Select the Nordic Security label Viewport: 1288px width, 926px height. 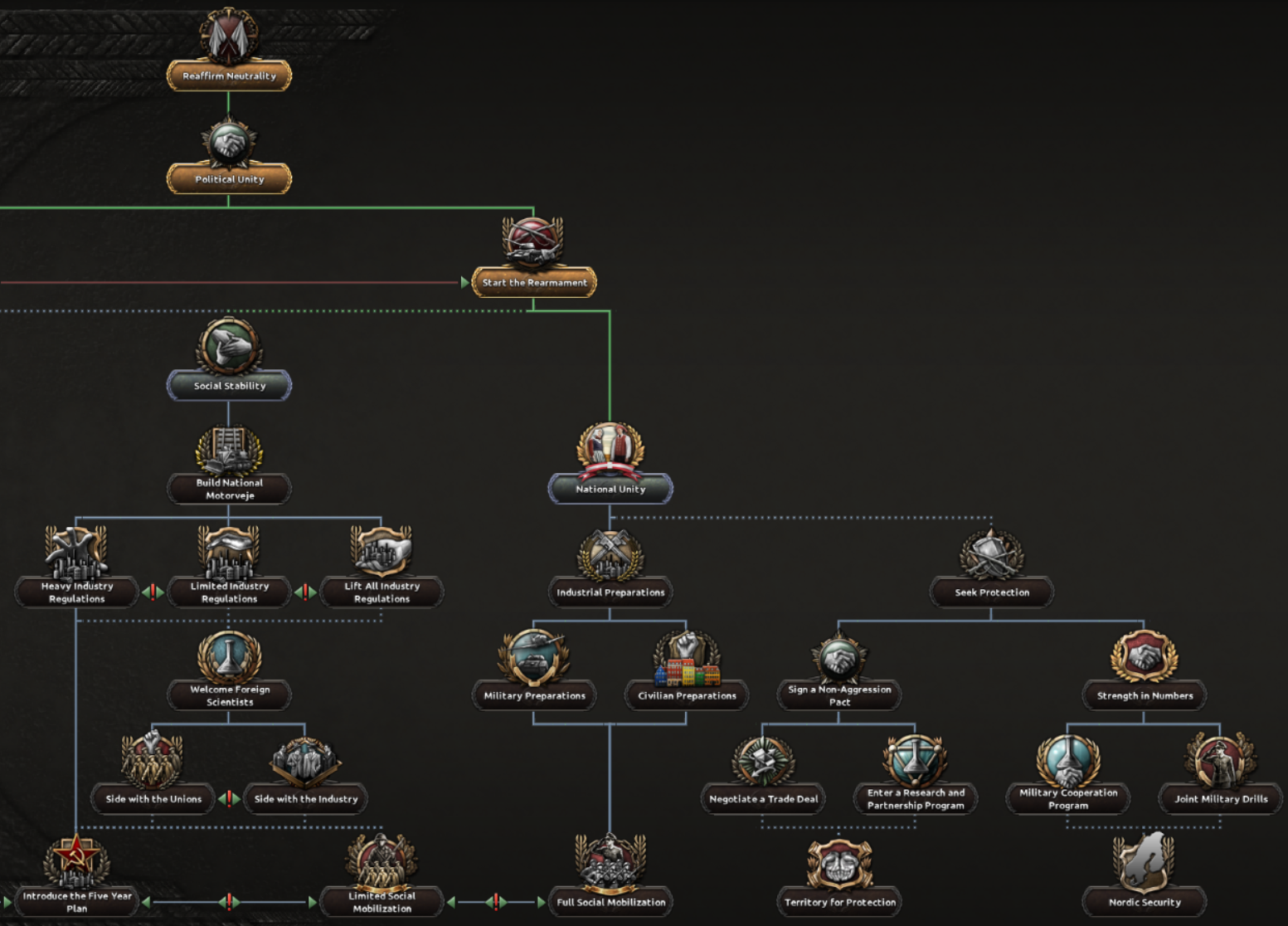[1145, 902]
